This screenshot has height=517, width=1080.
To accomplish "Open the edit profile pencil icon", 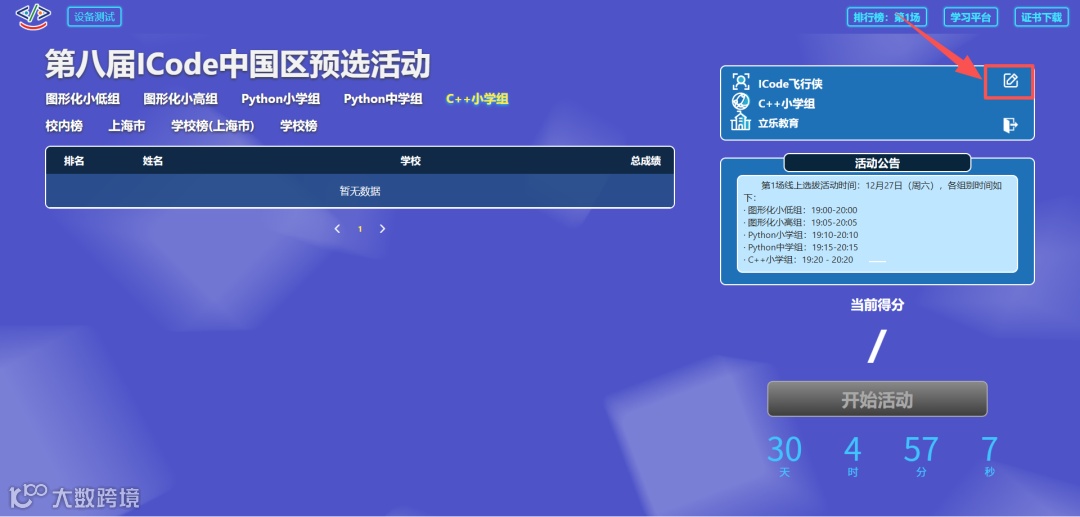I will coord(1010,81).
